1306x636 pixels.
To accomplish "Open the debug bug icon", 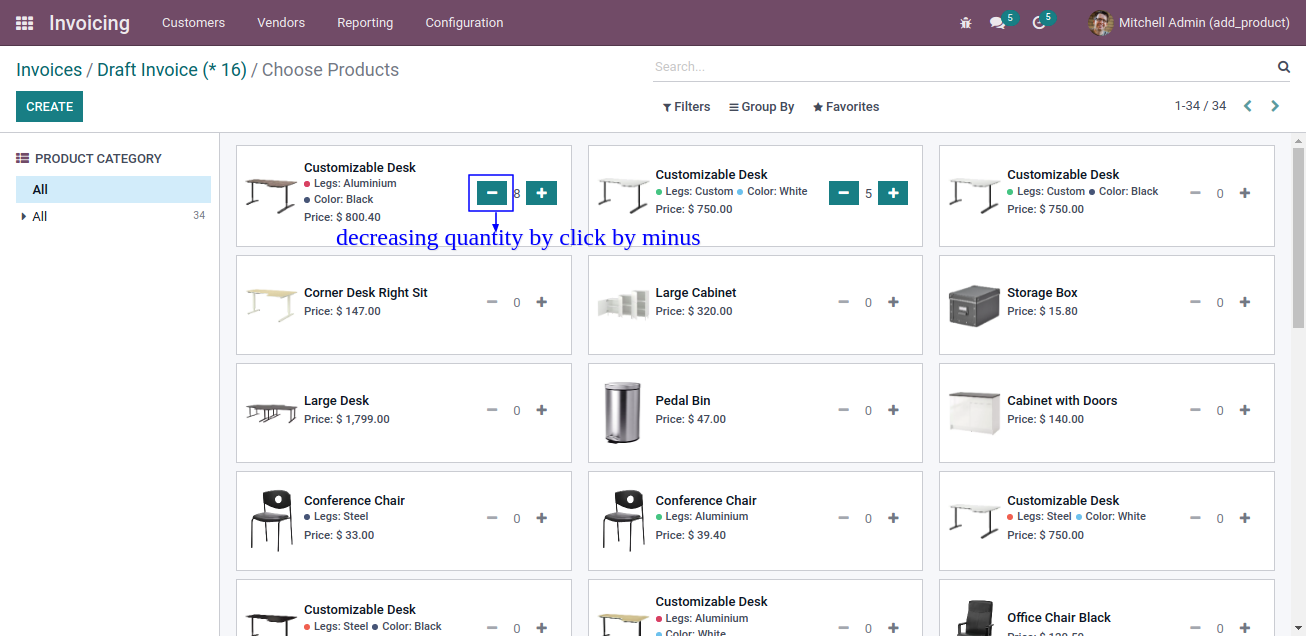I will pyautogui.click(x=965, y=22).
